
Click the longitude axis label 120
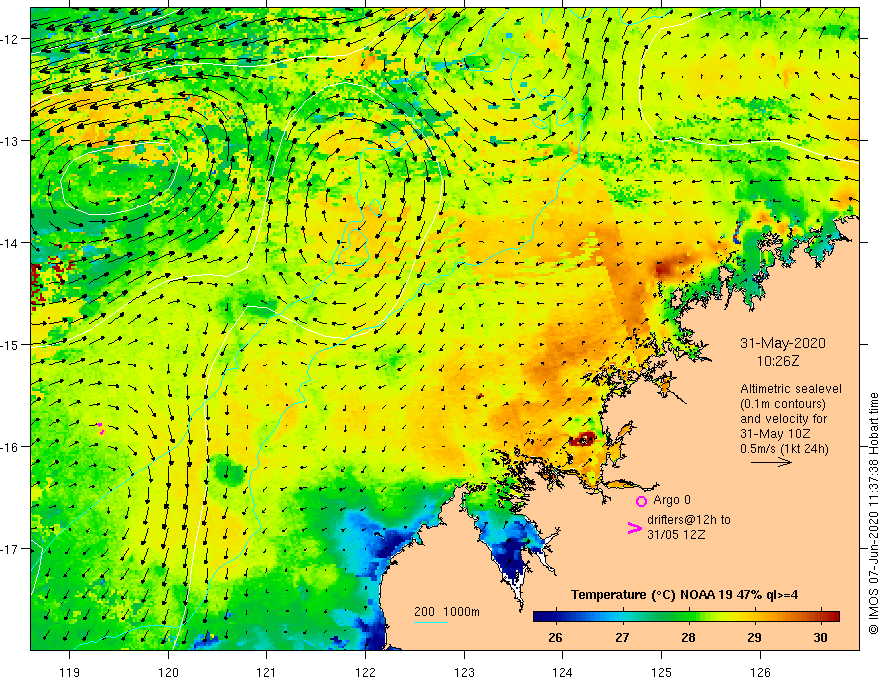point(168,672)
